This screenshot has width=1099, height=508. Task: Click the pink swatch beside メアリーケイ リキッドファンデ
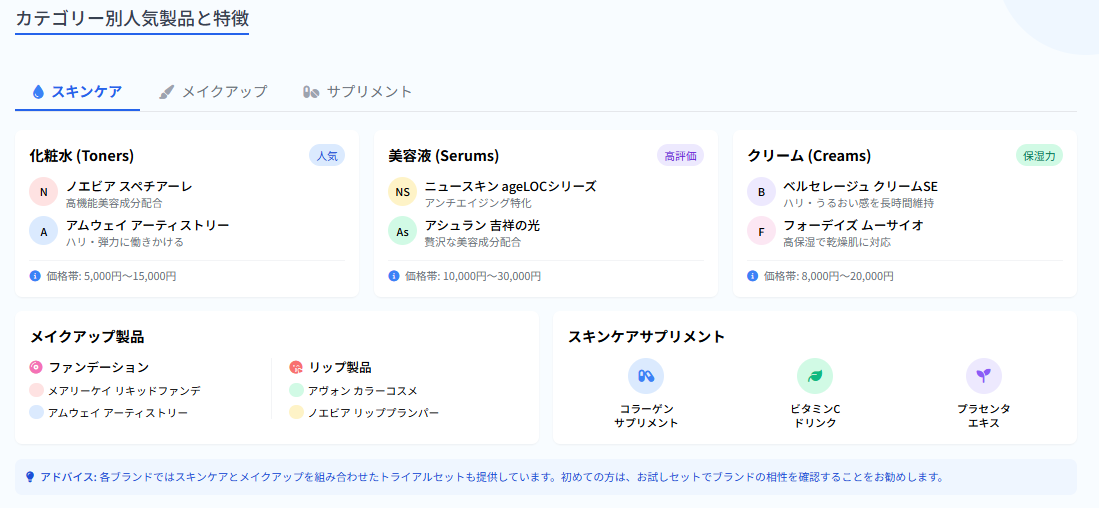36,390
